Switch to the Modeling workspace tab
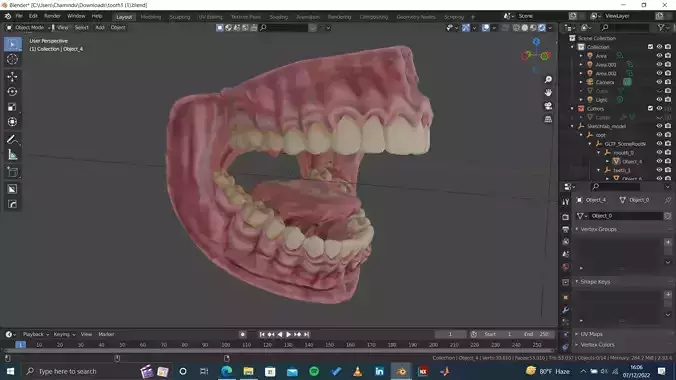The image size is (676, 380). tap(151, 17)
